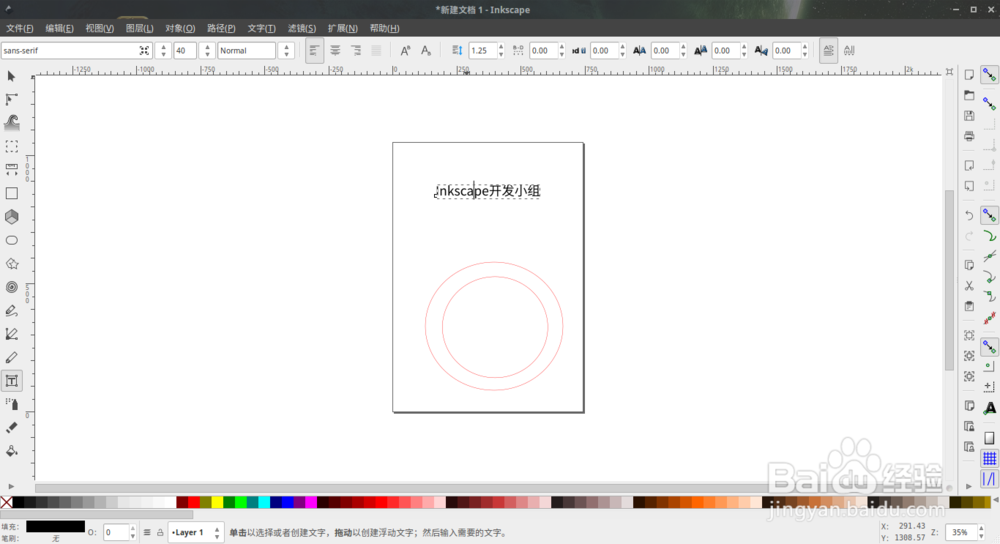Image resolution: width=1000 pixels, height=544 pixels.
Task: Select the Zoom tool
Action: 11,147
